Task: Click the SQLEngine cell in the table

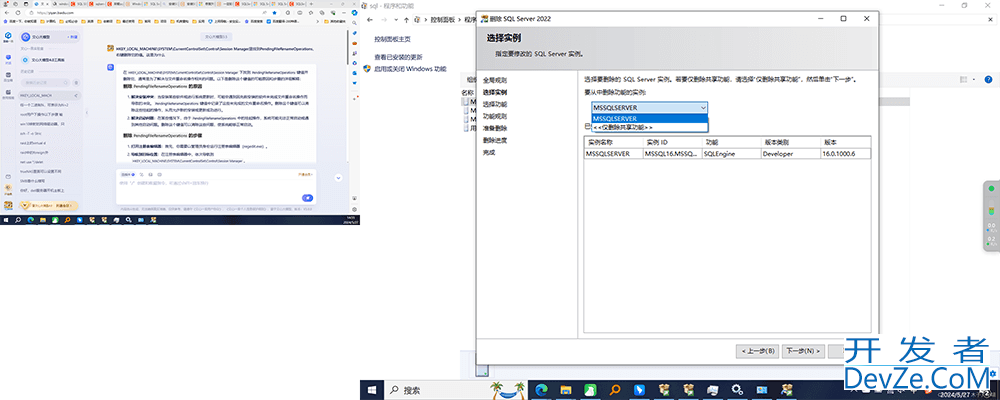Action: 731,154
